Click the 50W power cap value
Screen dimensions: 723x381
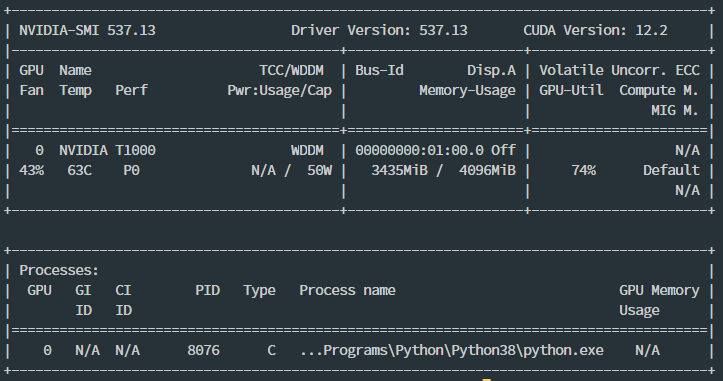click(320, 171)
